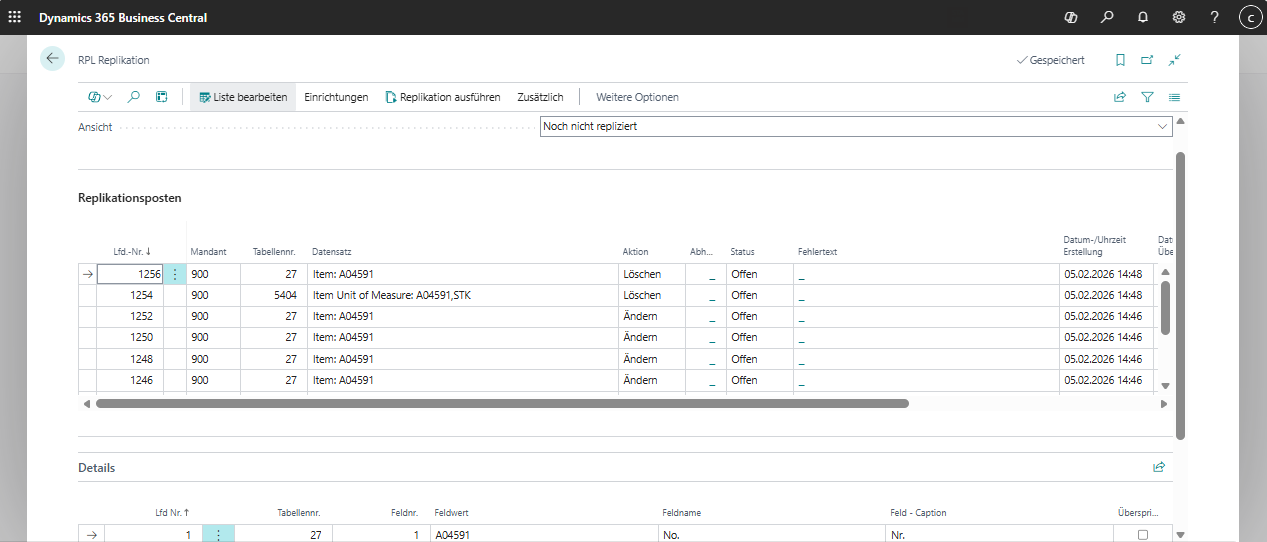The image size is (1267, 542).
Task: Open row options for entry 1256
Action: click(x=175, y=274)
